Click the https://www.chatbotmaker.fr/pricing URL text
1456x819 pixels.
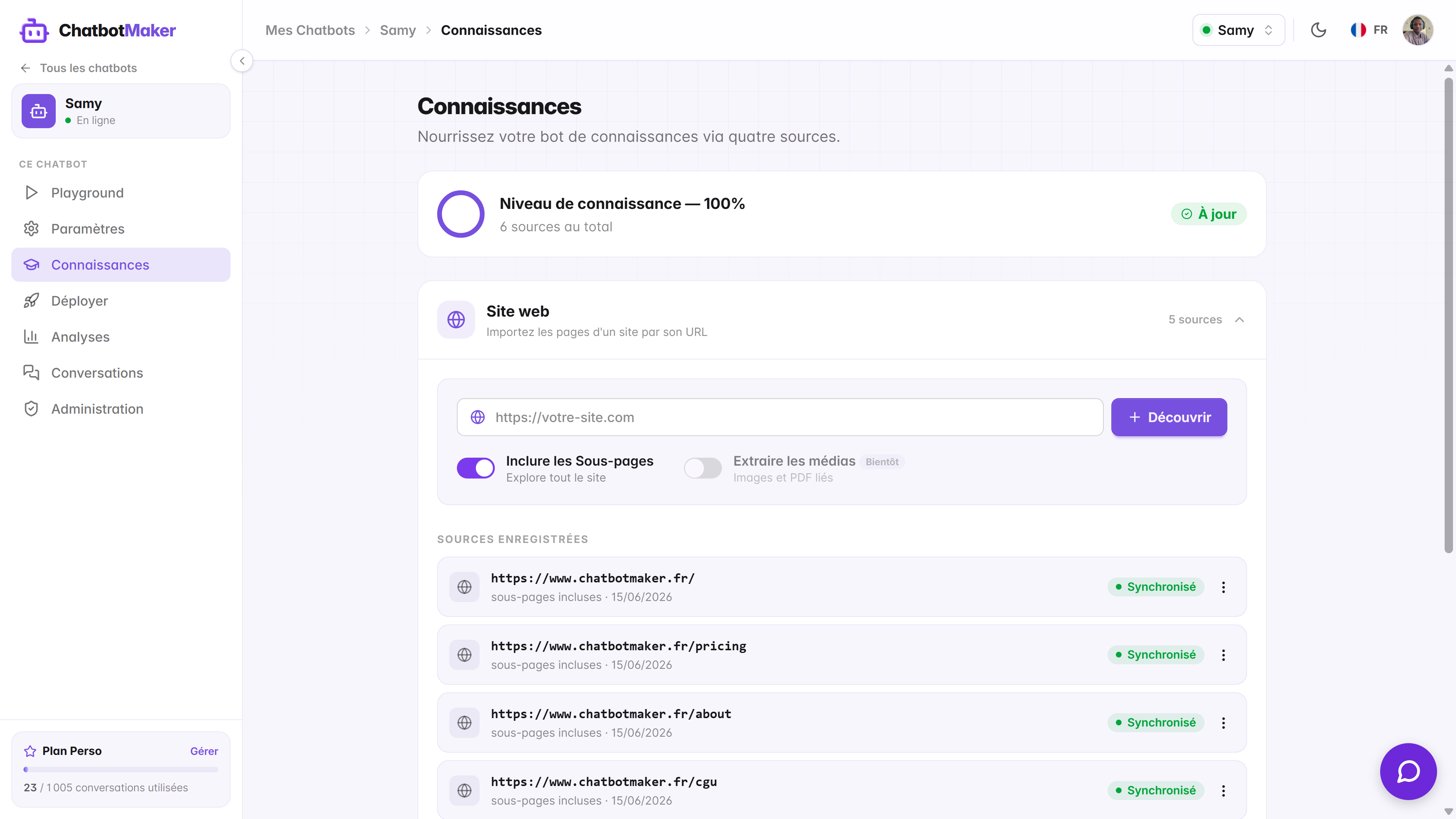click(618, 646)
